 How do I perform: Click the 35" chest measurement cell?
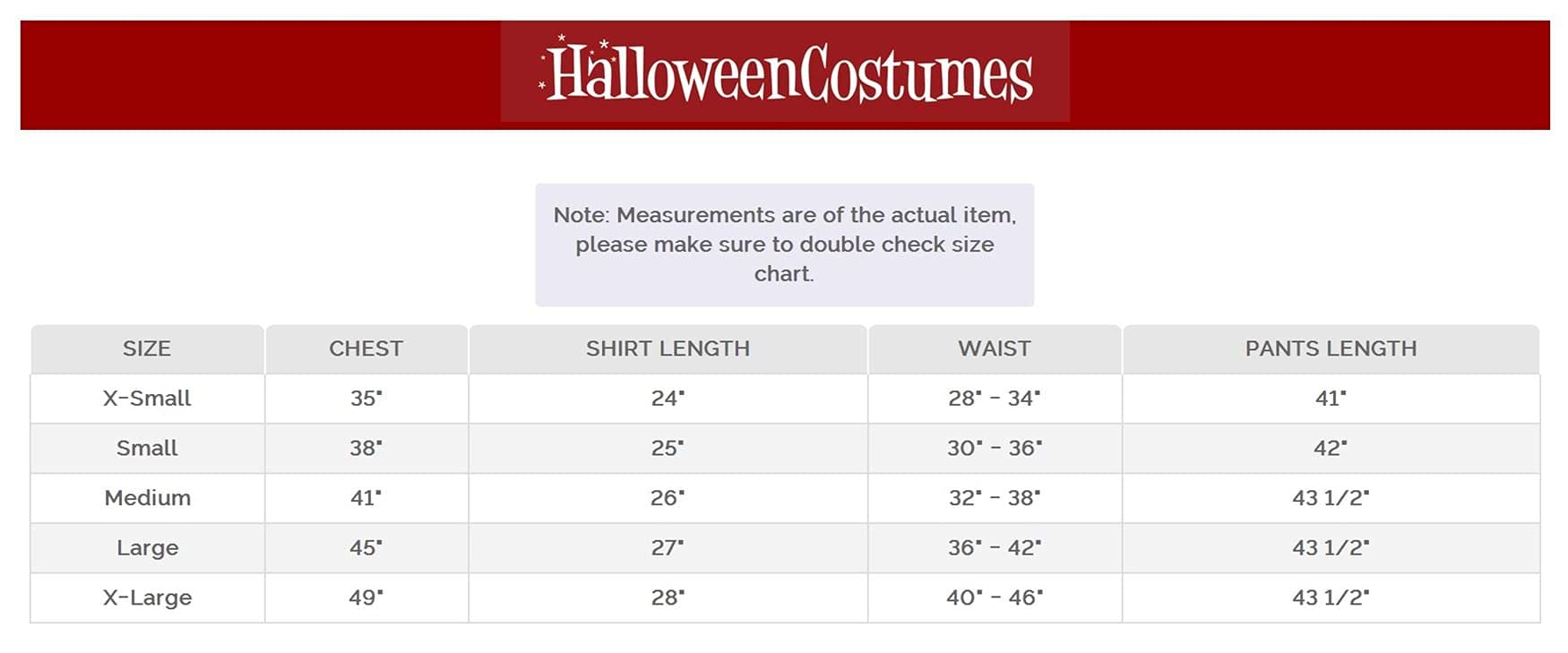click(366, 399)
